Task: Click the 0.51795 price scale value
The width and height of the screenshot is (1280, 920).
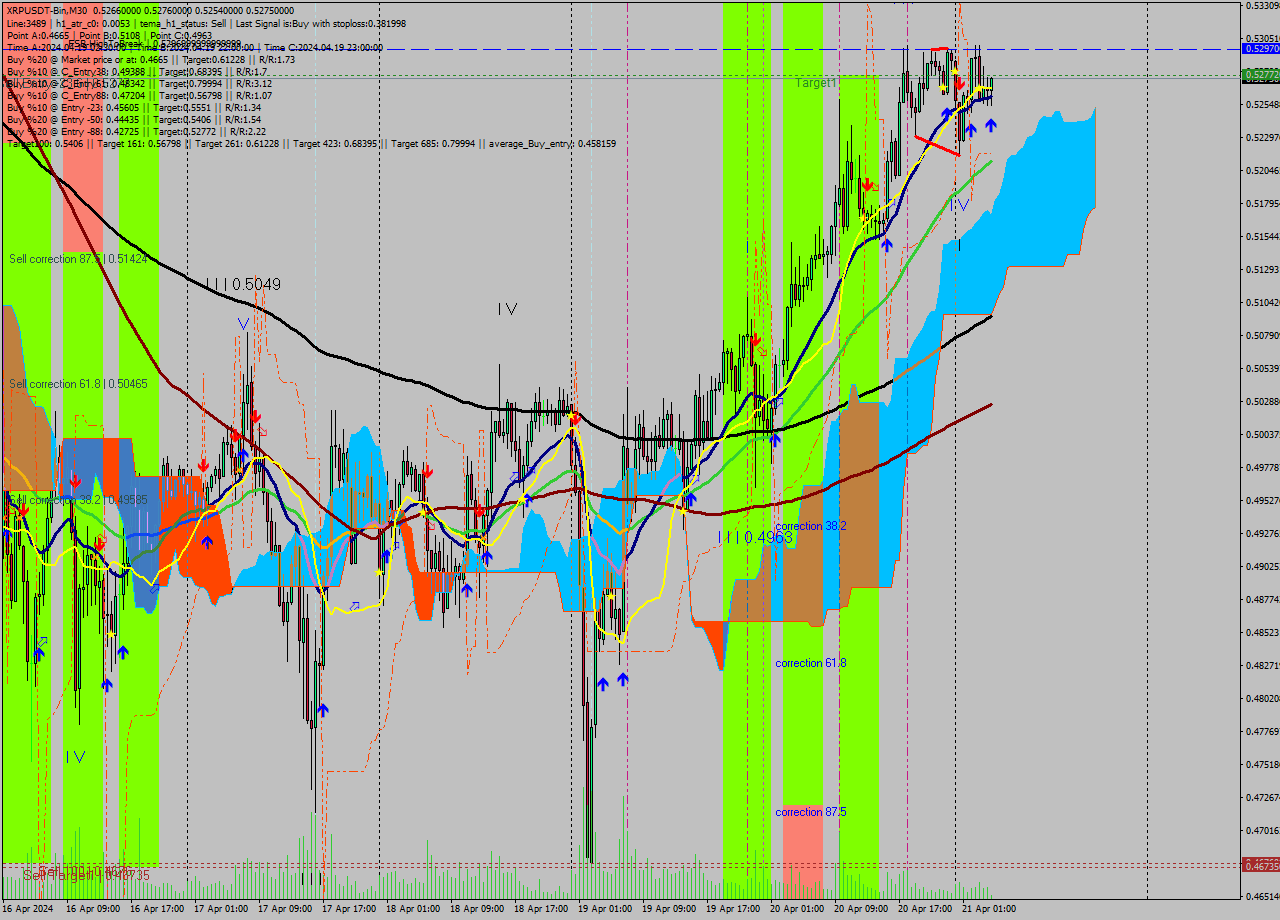Action: (1262, 203)
